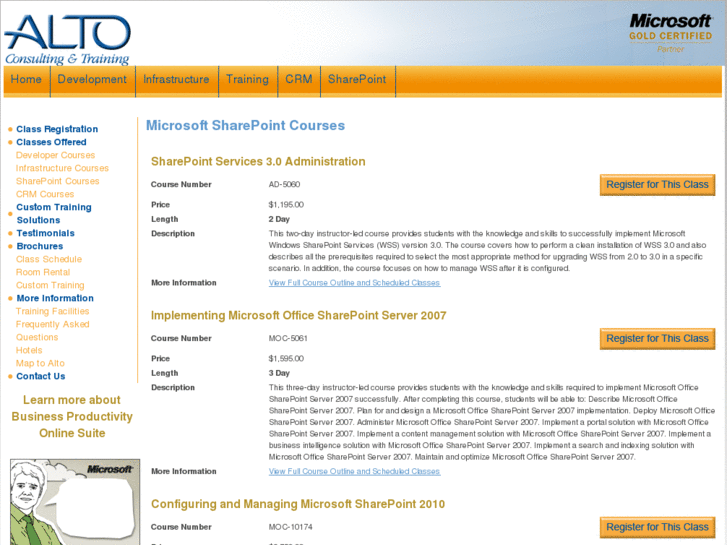The height and width of the screenshot is (545, 727).
Task: Select SharePoint Courses sidebar link
Action: pyautogui.click(x=57, y=181)
